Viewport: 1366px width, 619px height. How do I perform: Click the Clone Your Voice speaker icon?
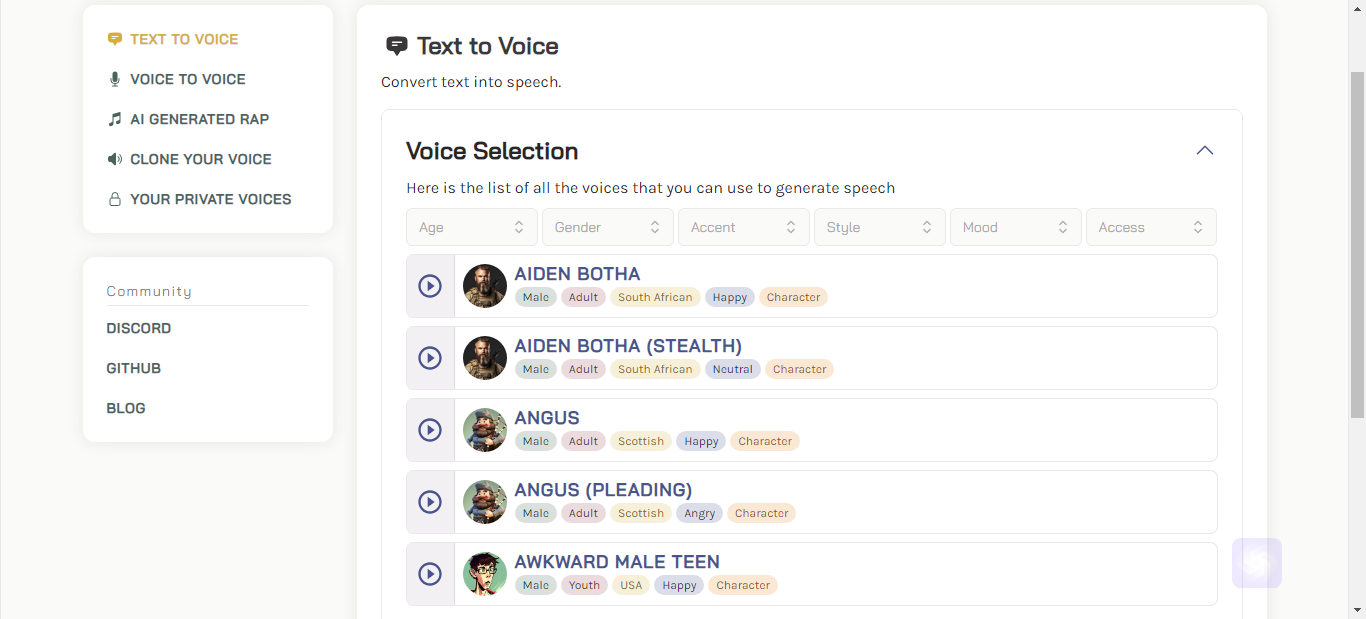(x=115, y=159)
